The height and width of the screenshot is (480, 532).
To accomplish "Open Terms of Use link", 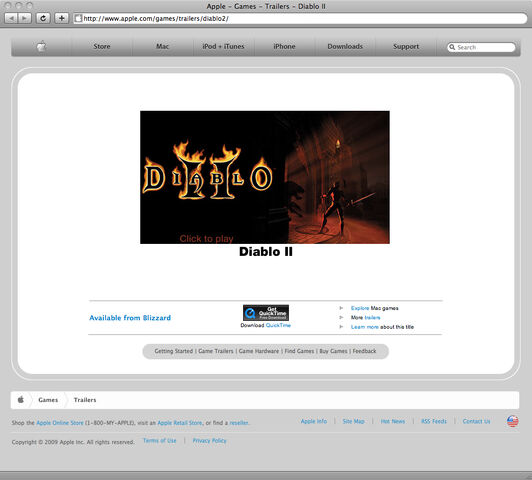I will pos(159,441).
